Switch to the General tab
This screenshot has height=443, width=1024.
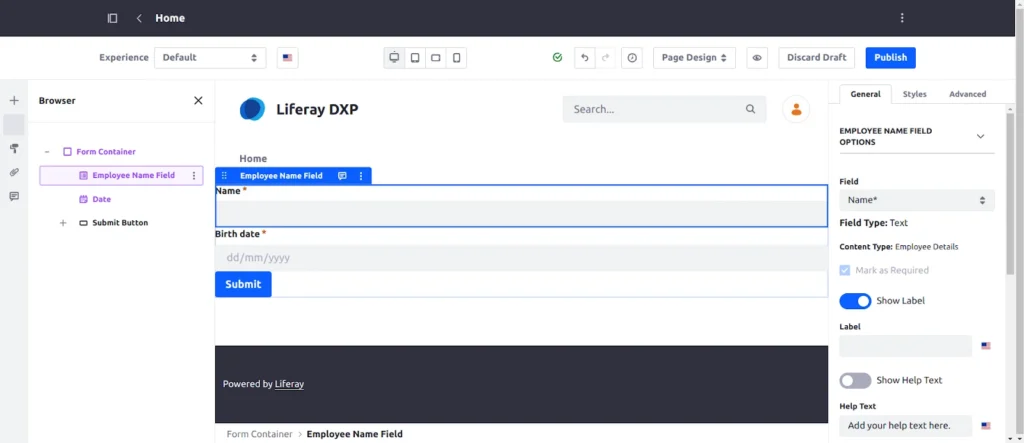click(865, 94)
